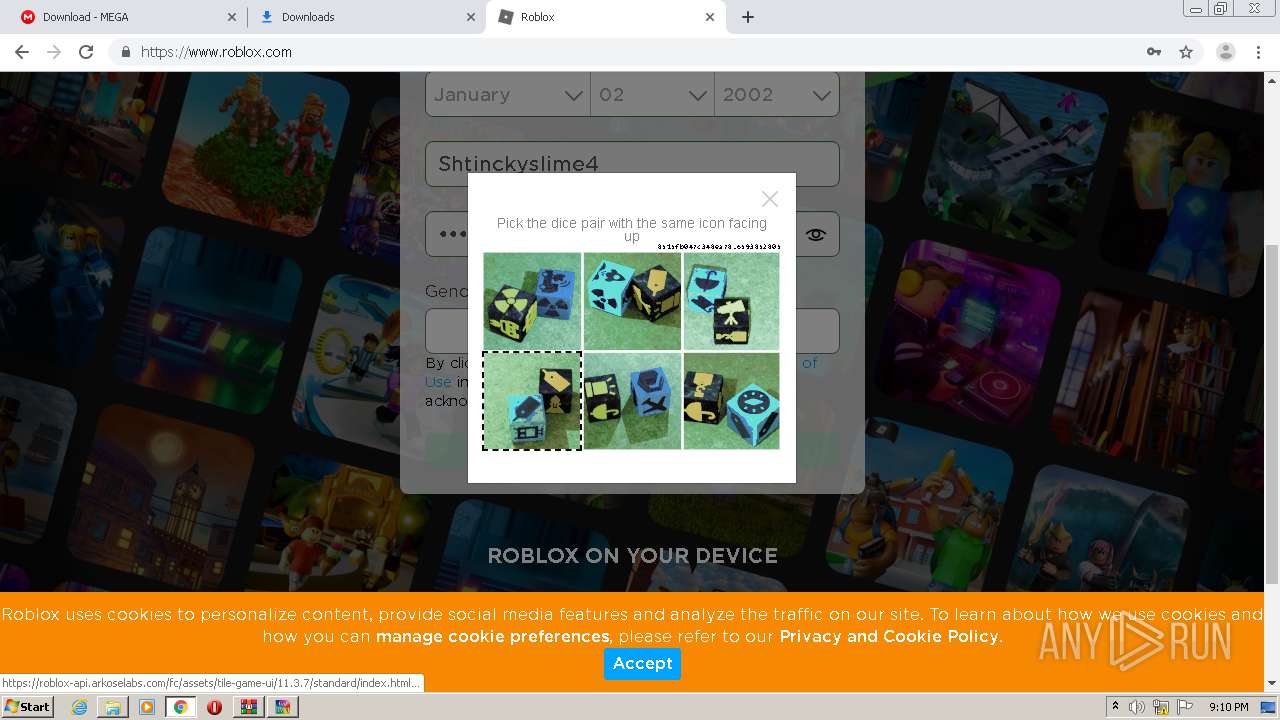Go back using the browser back arrow

(x=21, y=52)
